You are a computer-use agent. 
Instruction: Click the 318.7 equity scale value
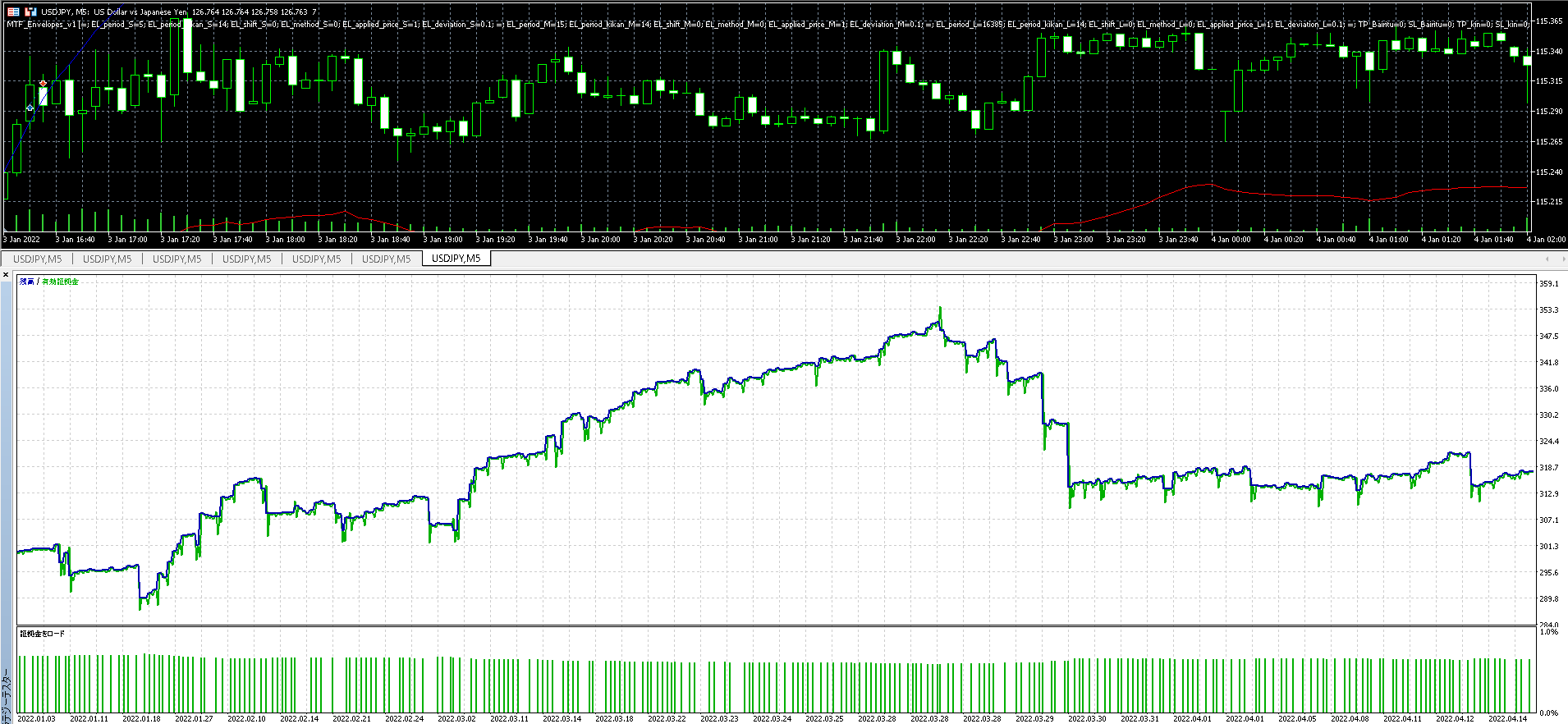1548,468
